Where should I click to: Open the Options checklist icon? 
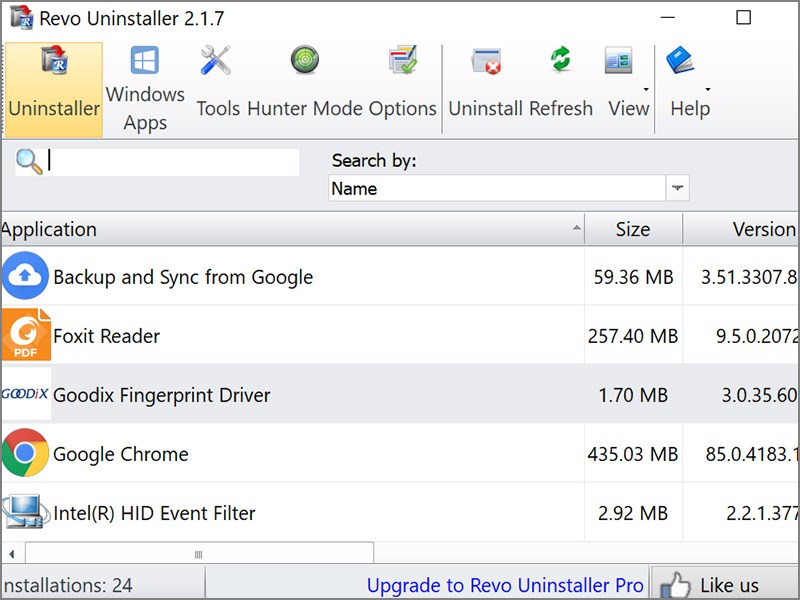[x=403, y=60]
